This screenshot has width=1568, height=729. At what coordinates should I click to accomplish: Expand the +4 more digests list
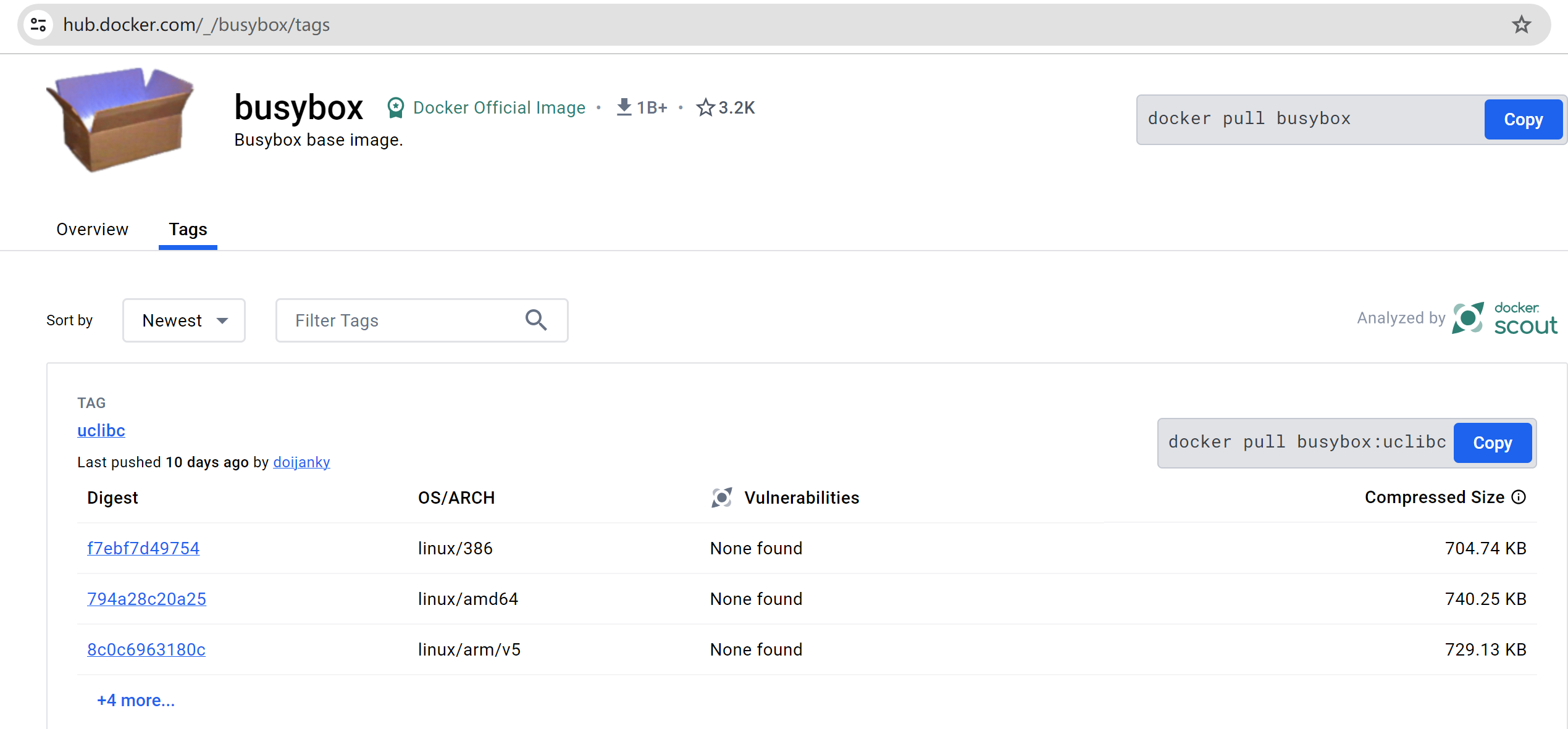click(x=136, y=701)
